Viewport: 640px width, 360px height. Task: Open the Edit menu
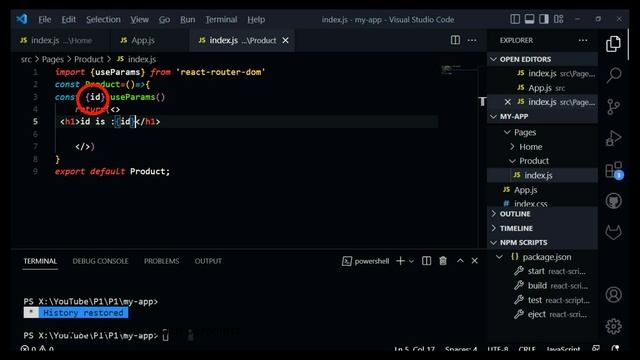[69, 19]
